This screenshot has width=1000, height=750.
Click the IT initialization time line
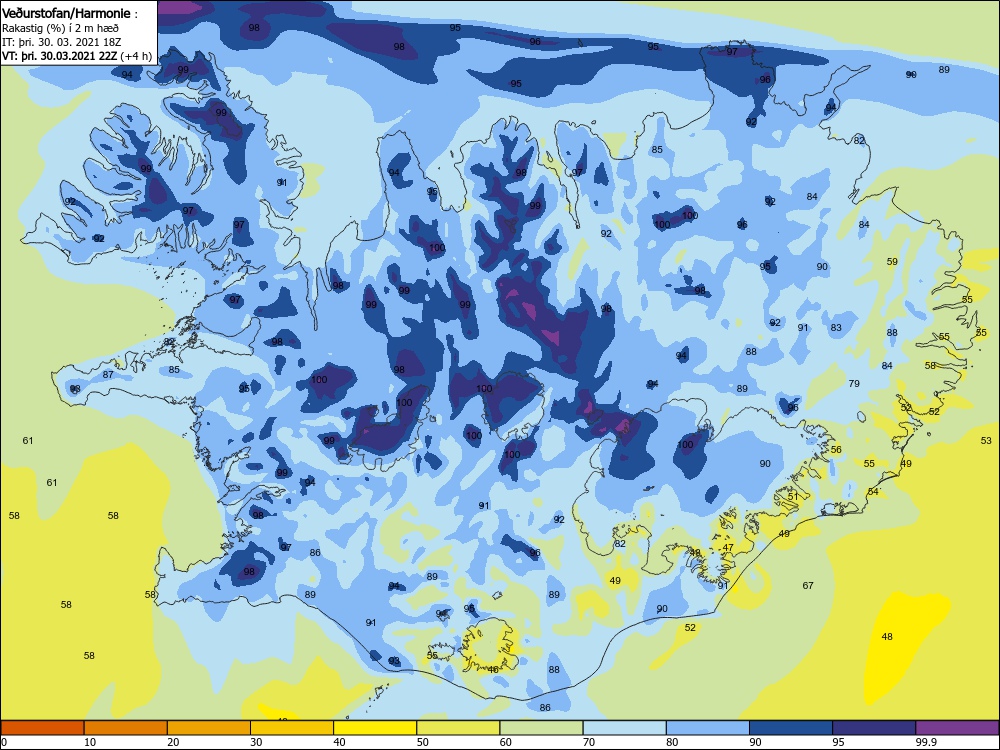61,42
